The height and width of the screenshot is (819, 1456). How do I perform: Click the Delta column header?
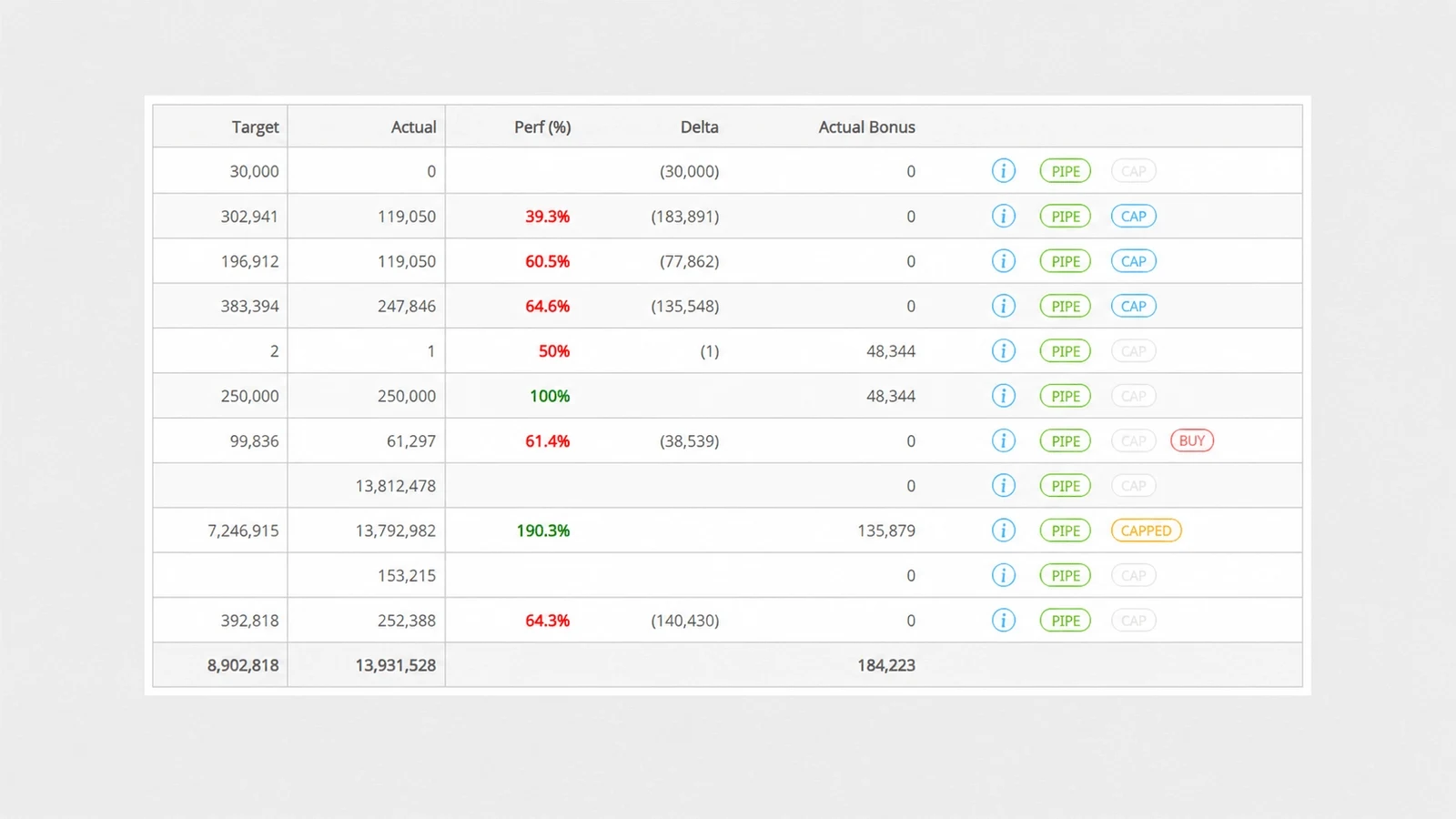pos(699,127)
